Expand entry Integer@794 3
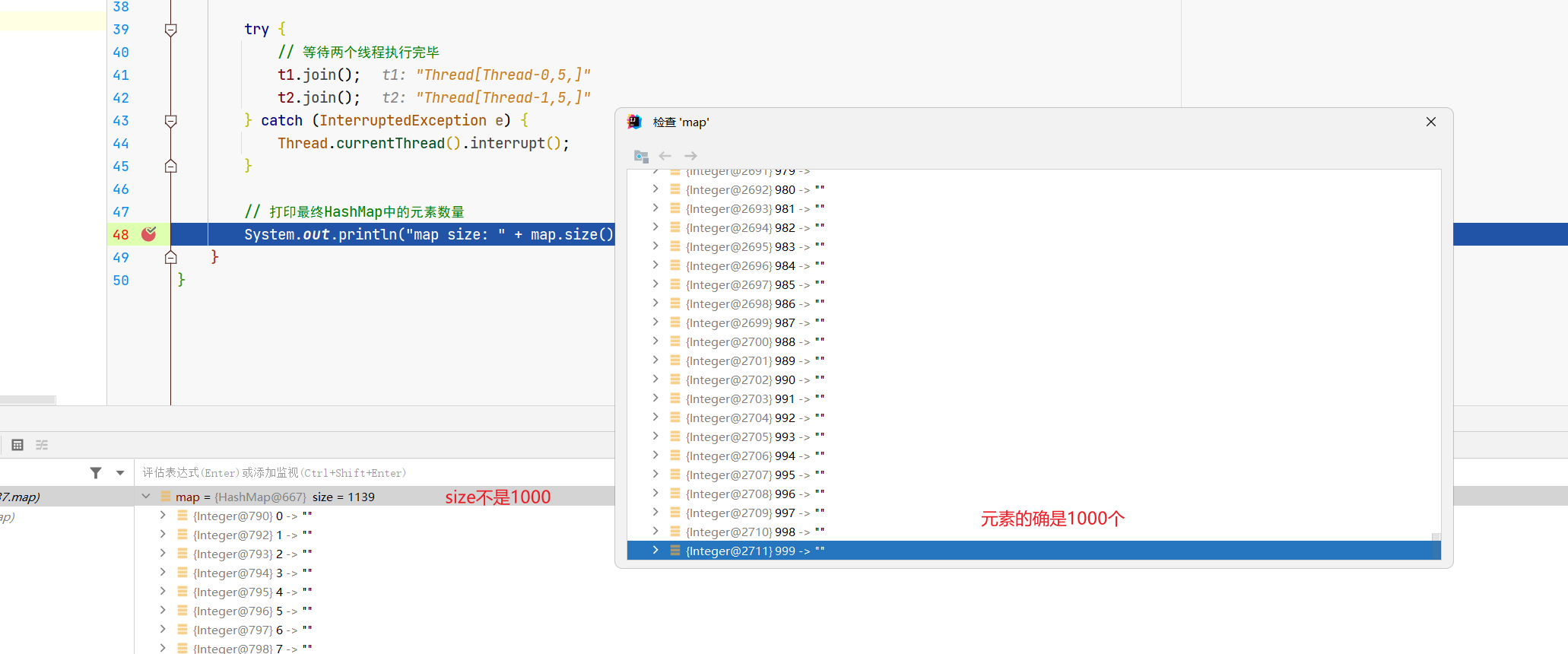 (x=163, y=573)
